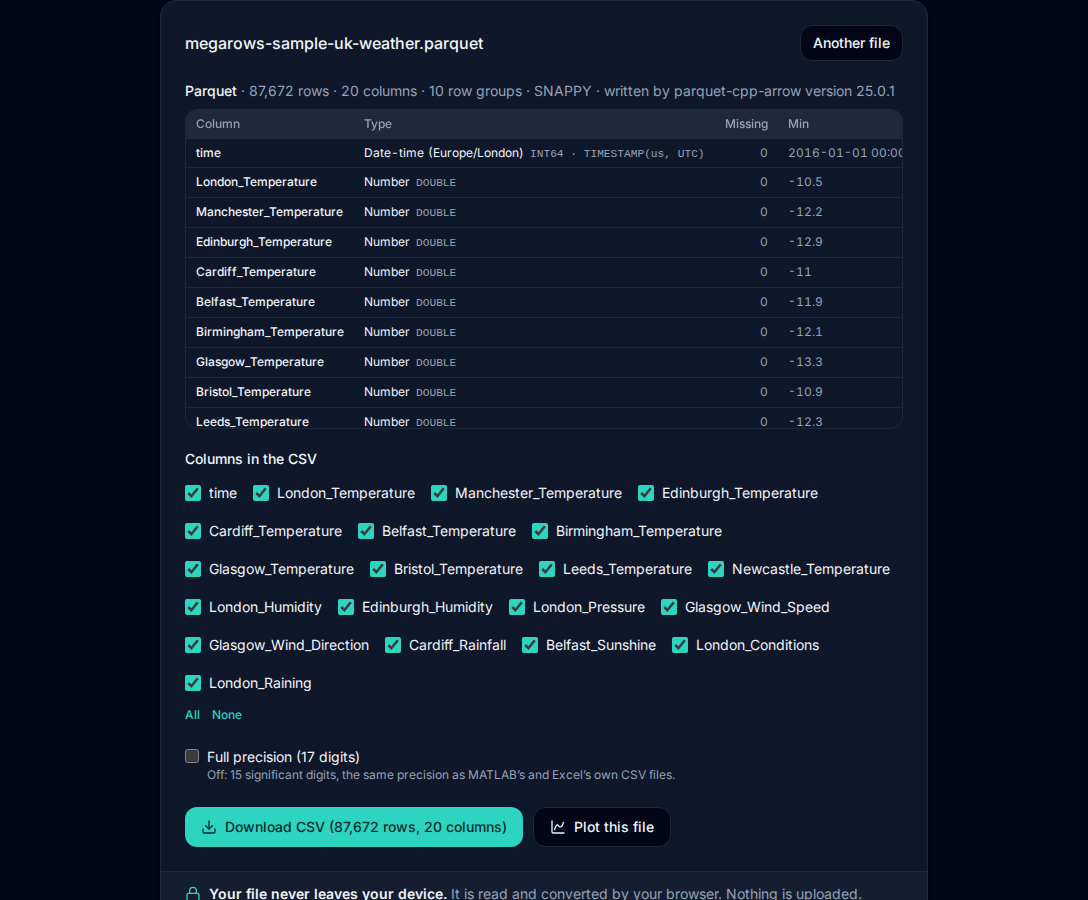This screenshot has height=900, width=1088.
Task: Toggle Manchester_Temperature checkbox
Action: [439, 493]
